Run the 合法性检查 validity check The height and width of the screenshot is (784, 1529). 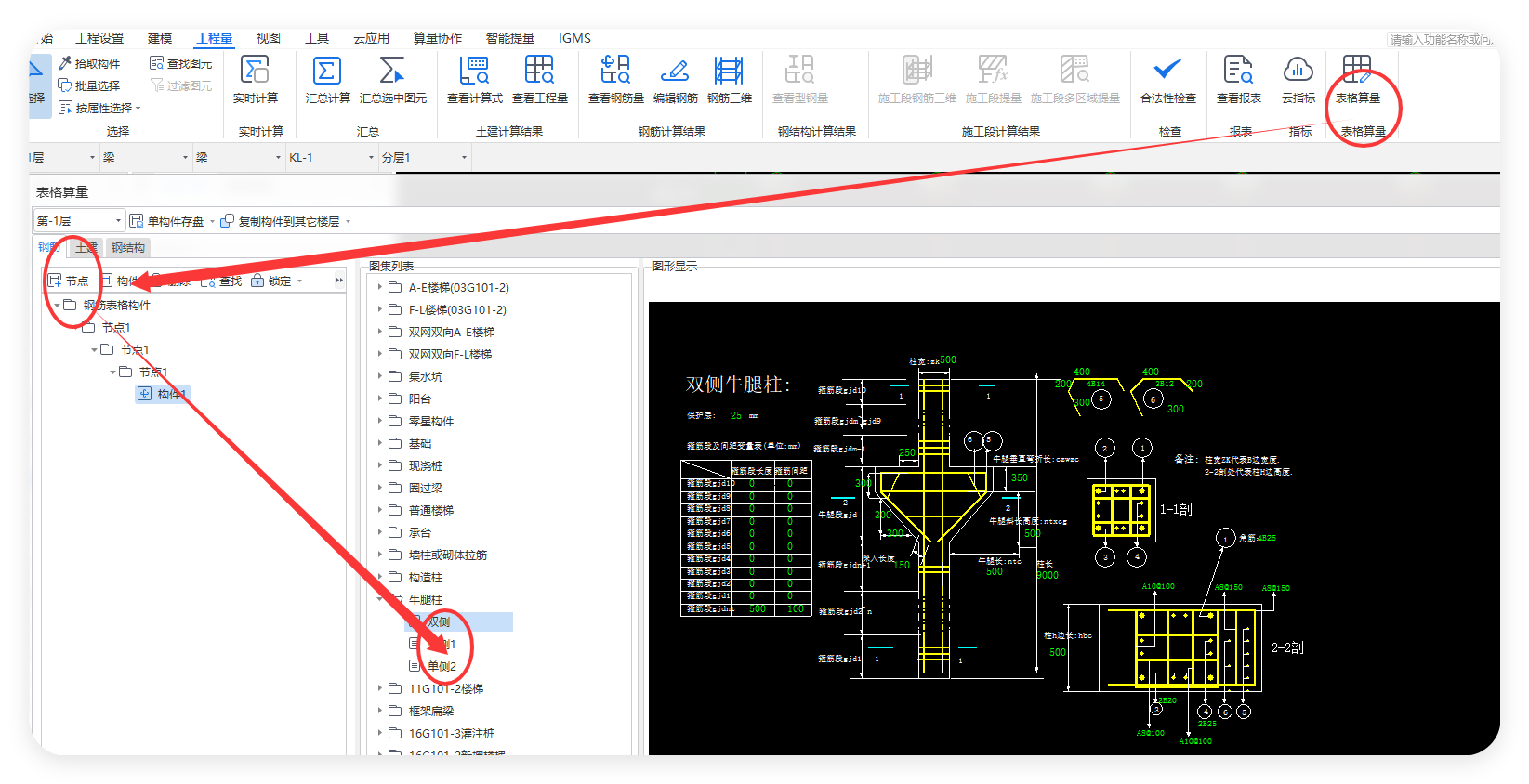click(1167, 80)
